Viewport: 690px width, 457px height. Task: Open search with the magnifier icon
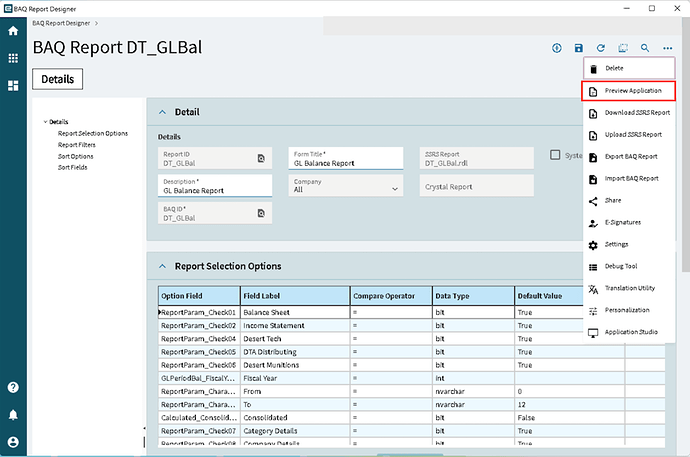645,48
